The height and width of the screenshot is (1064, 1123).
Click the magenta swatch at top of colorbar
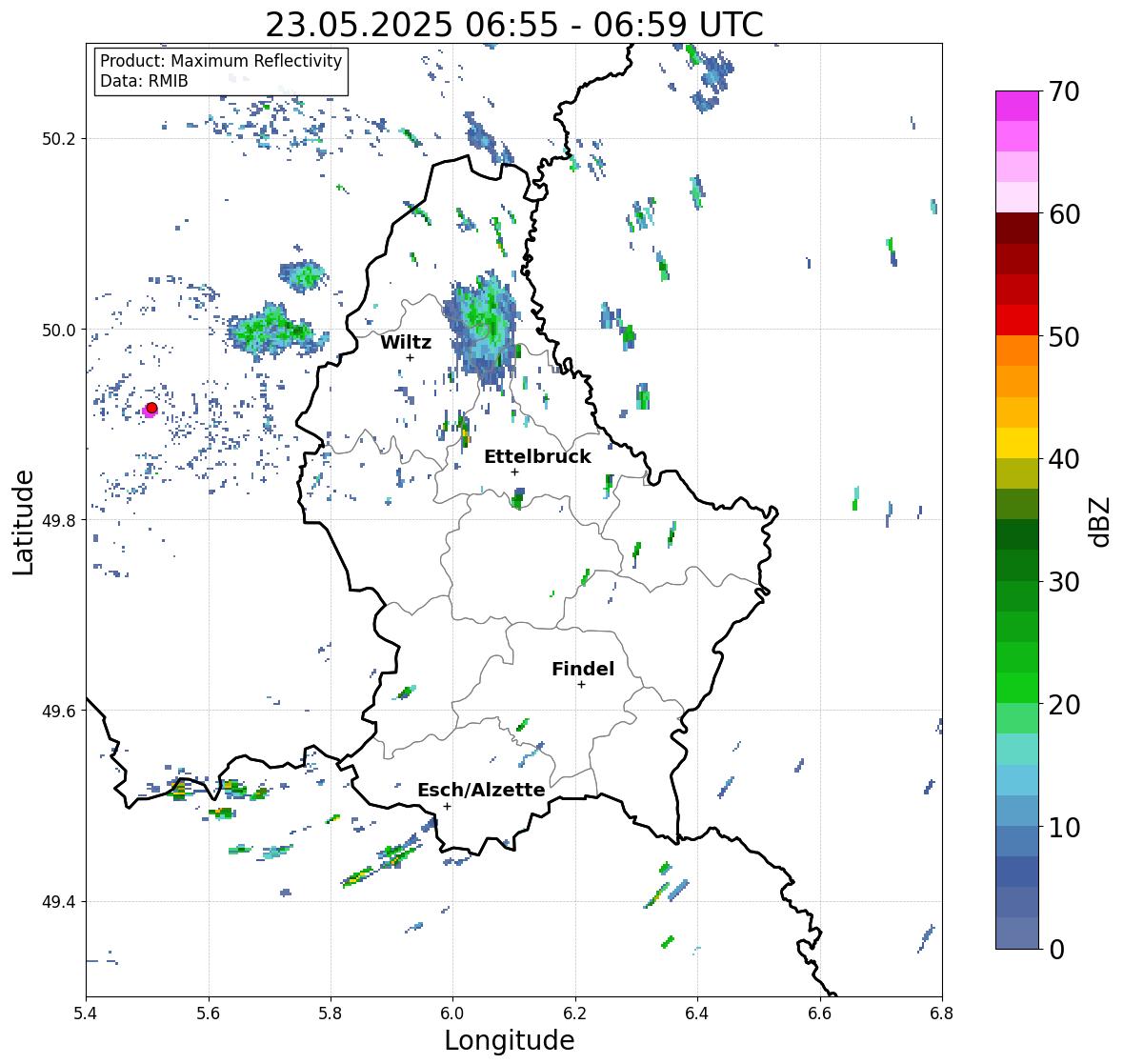(x=1017, y=106)
